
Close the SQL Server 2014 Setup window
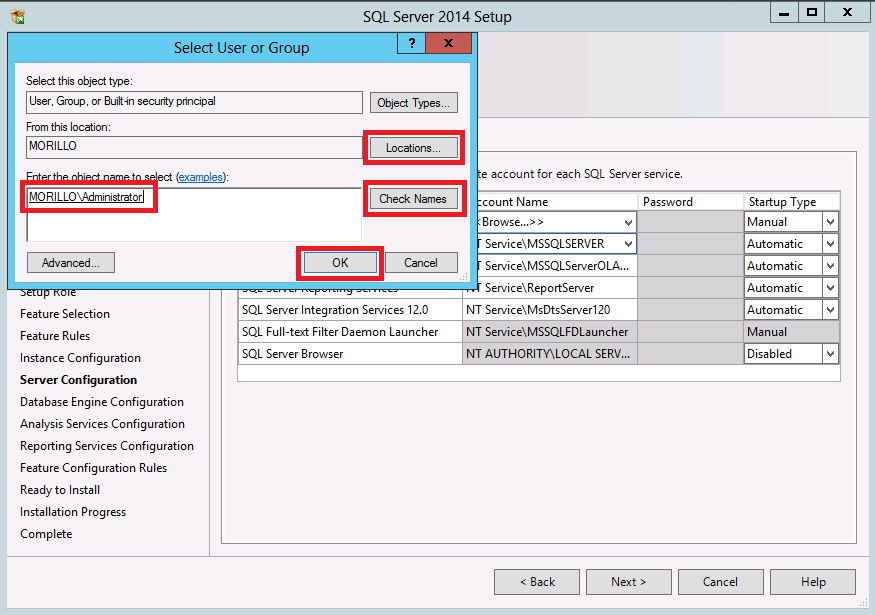point(847,12)
